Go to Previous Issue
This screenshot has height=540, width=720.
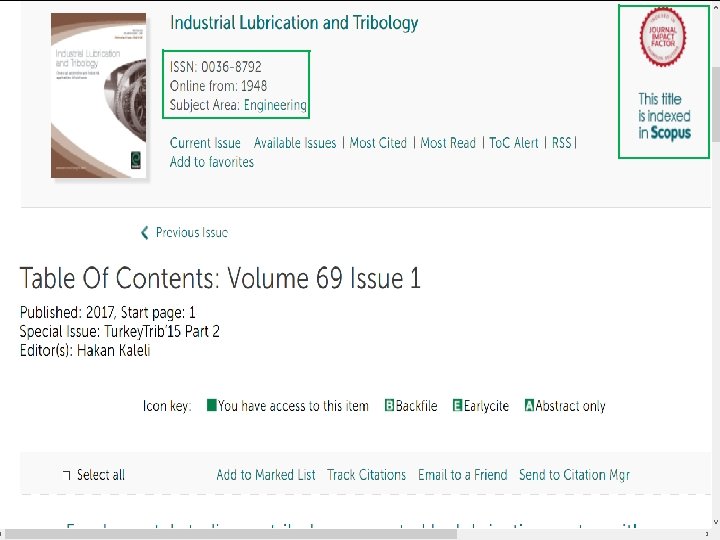(191, 232)
